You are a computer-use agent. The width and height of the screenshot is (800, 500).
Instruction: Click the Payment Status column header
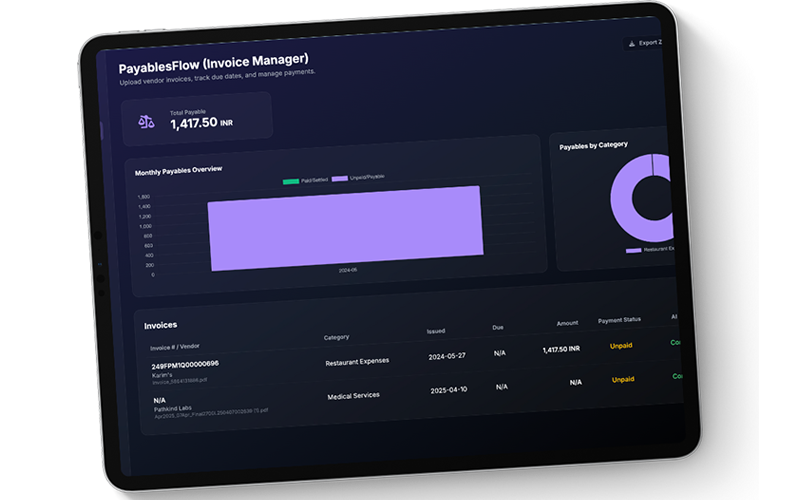tap(619, 320)
